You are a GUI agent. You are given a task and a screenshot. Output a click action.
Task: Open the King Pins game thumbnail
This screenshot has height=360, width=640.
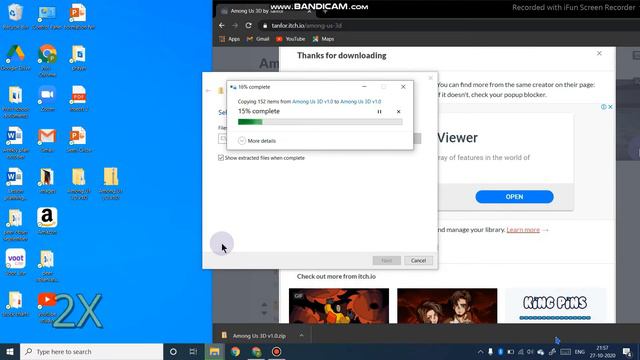tap(556, 306)
